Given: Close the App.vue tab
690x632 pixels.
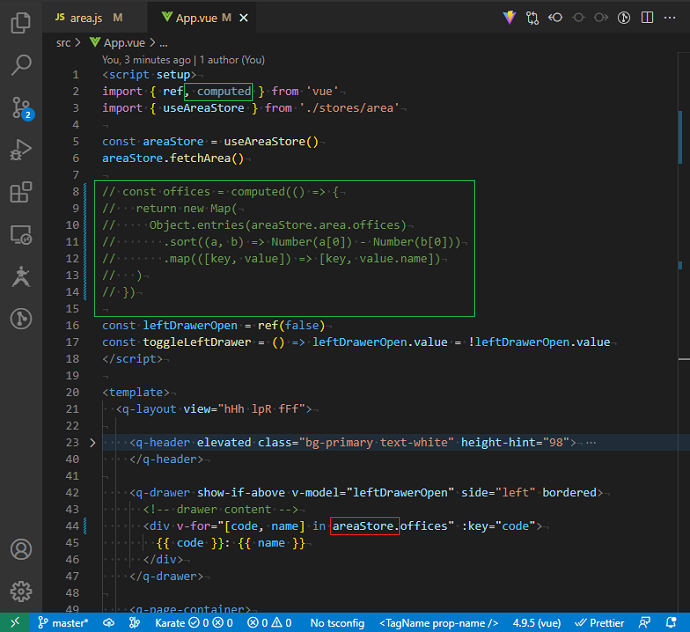Looking at the screenshot, I should (x=243, y=18).
